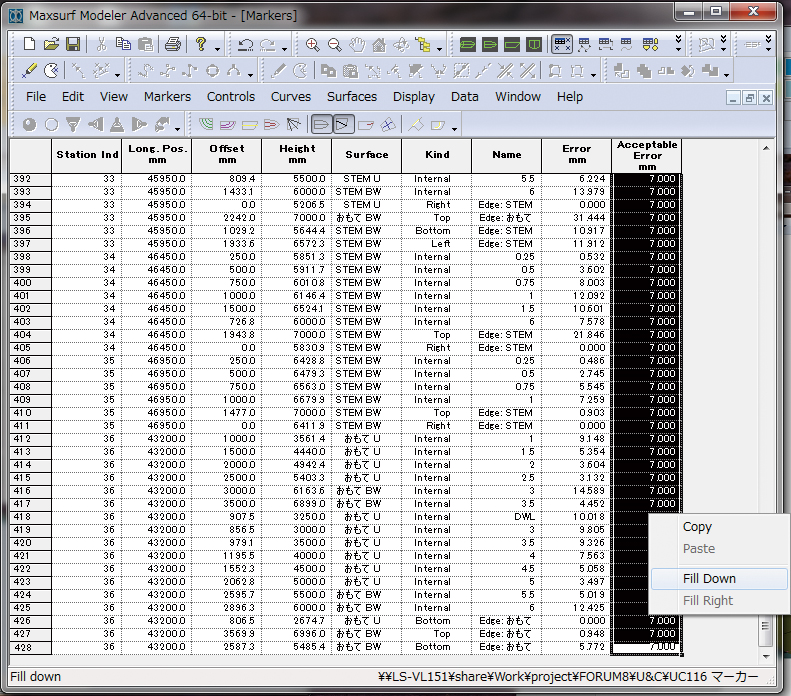Click the Acceptable Error cell in row 428
This screenshot has width=791, height=696.
(646, 647)
